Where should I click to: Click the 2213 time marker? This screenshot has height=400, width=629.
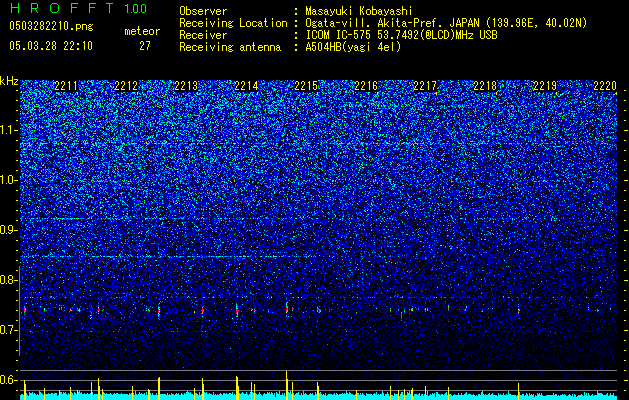click(186, 86)
